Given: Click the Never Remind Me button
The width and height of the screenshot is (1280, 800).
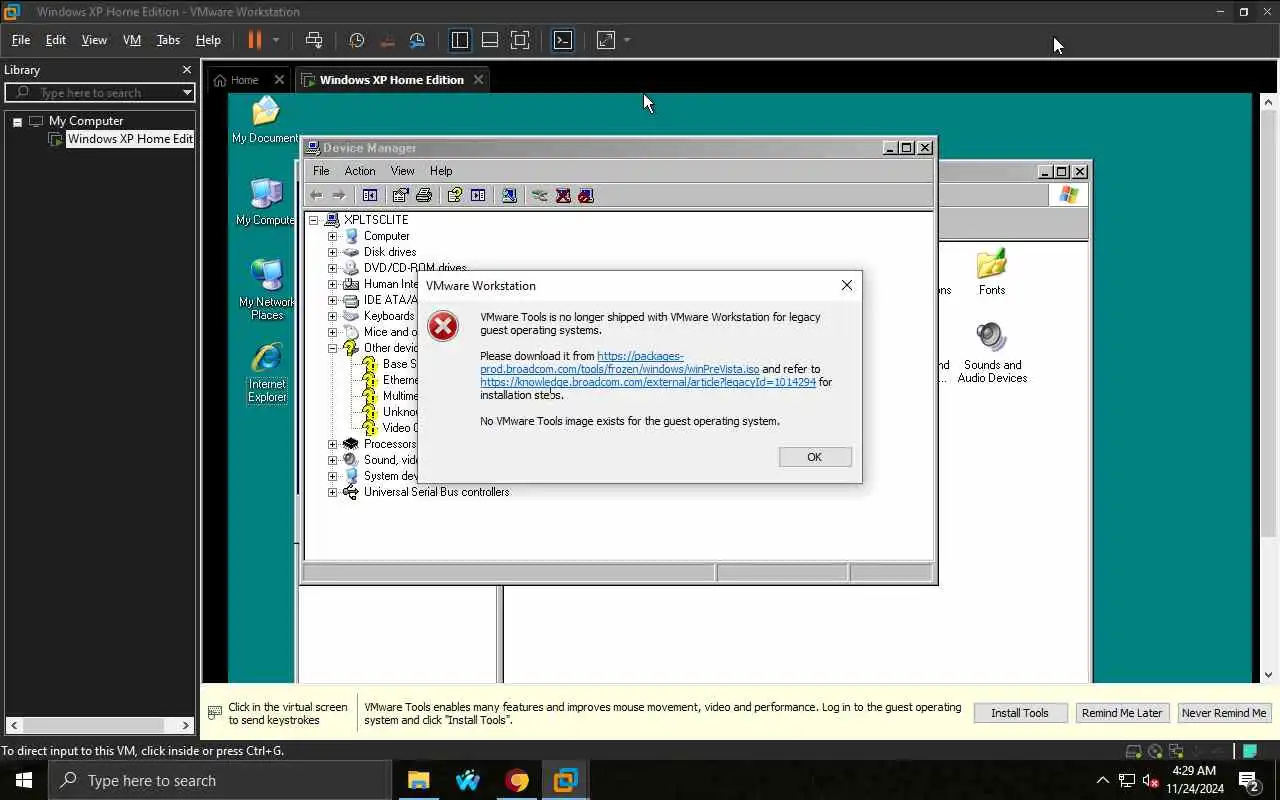Looking at the screenshot, I should pyautogui.click(x=1224, y=713).
